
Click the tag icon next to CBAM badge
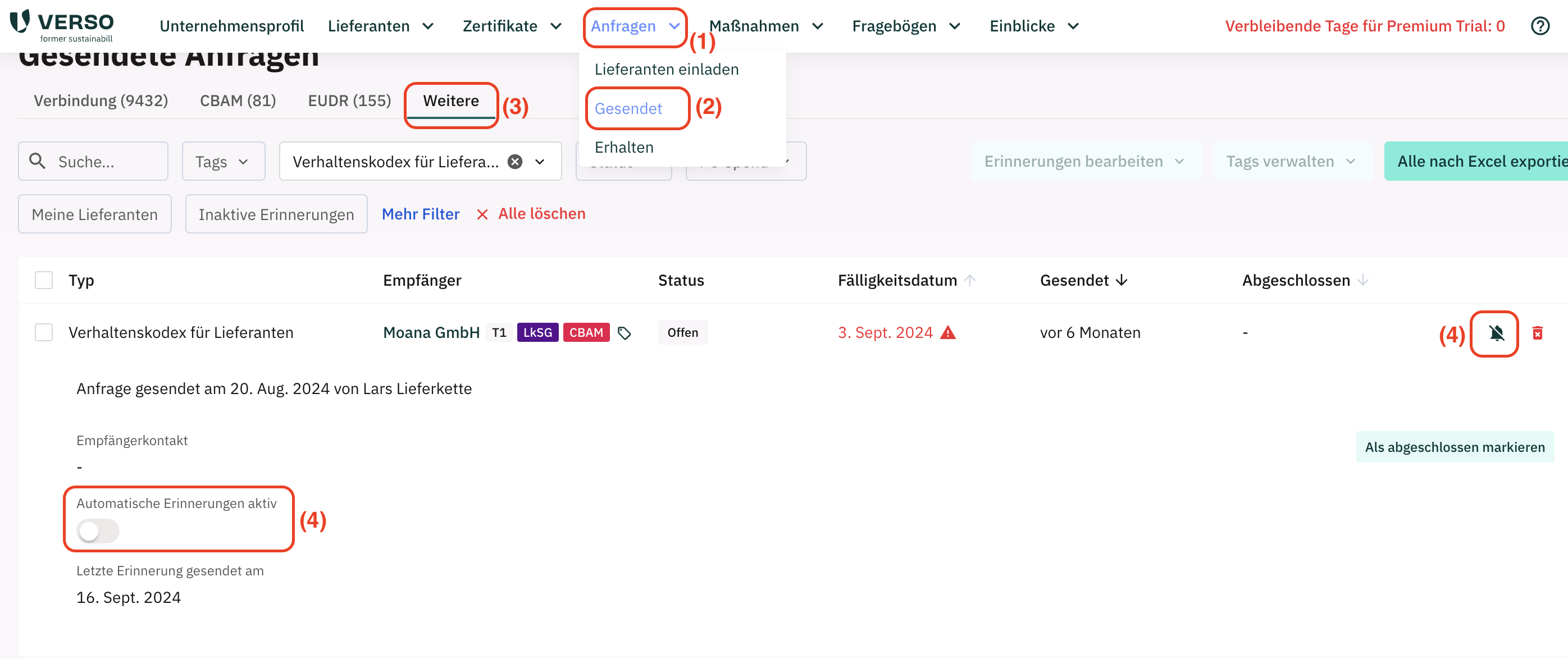(624, 333)
